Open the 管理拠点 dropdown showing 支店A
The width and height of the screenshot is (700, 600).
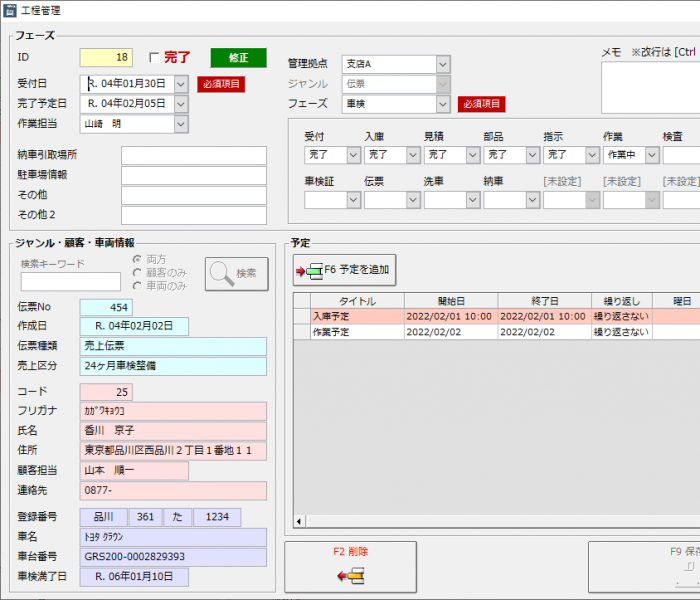pyautogui.click(x=442, y=64)
